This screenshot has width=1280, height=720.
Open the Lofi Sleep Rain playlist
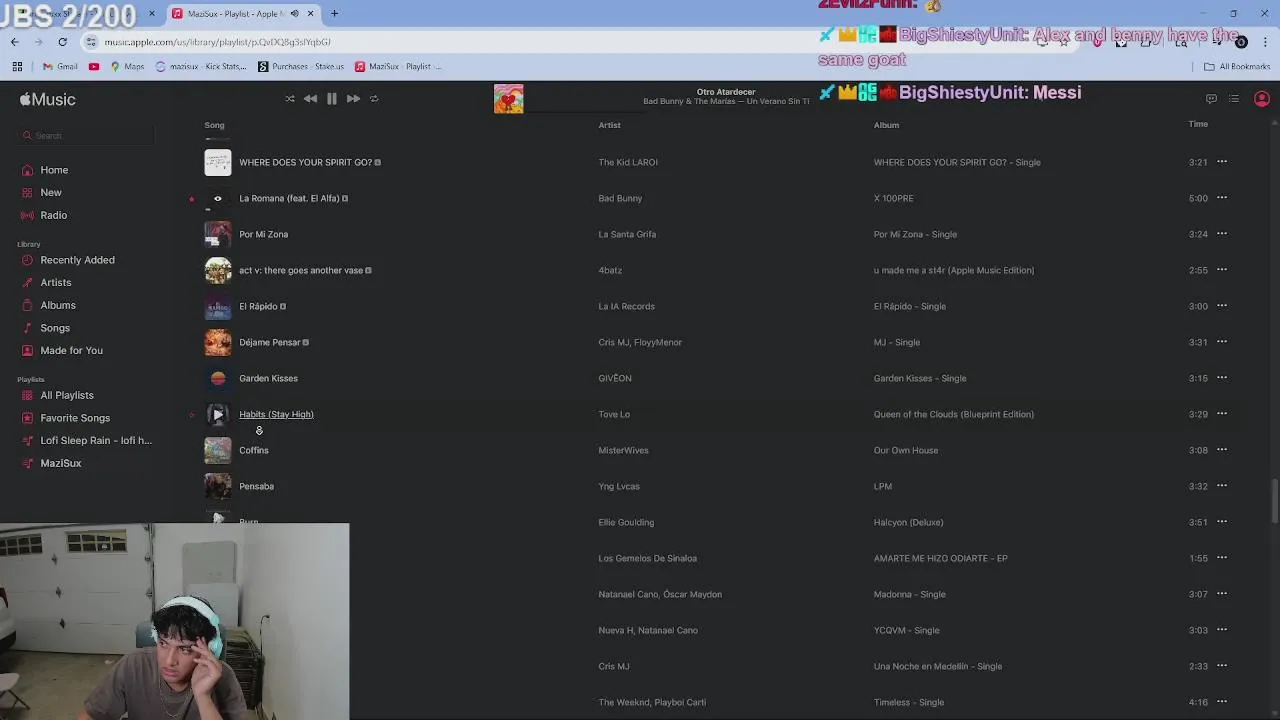point(96,441)
